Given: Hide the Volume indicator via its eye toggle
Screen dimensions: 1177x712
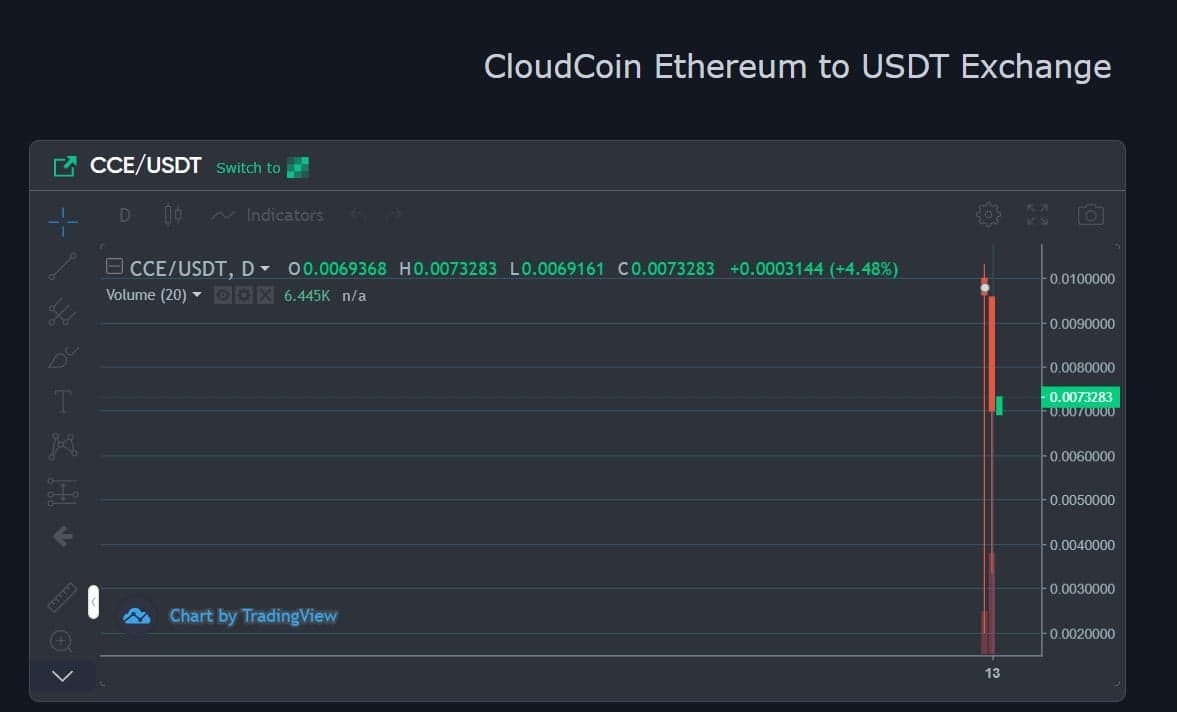Looking at the screenshot, I should pos(222,295).
